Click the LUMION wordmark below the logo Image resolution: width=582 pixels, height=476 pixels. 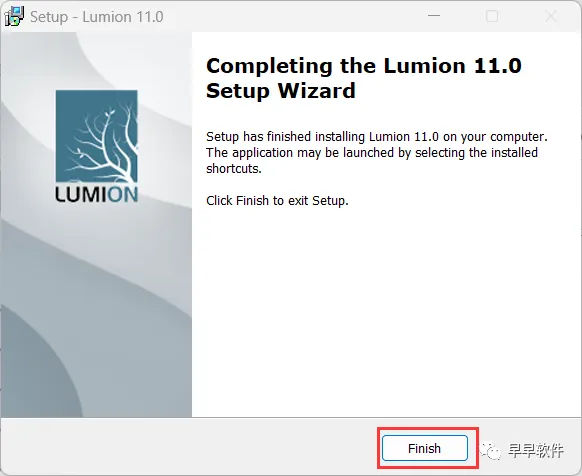coord(97,194)
